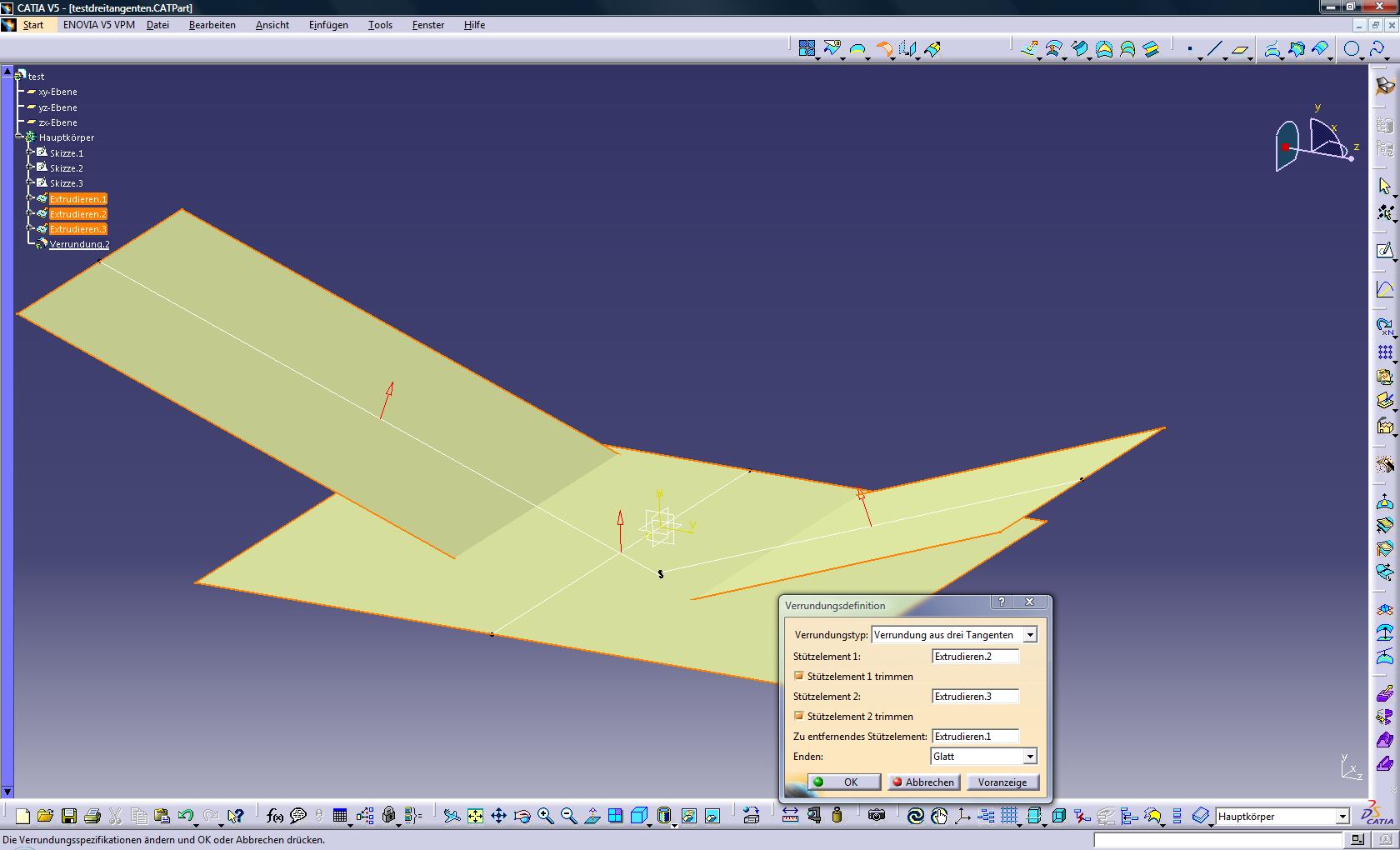Click the Plane creation tool
This screenshot has height=850, width=1400.
click(x=1240, y=50)
